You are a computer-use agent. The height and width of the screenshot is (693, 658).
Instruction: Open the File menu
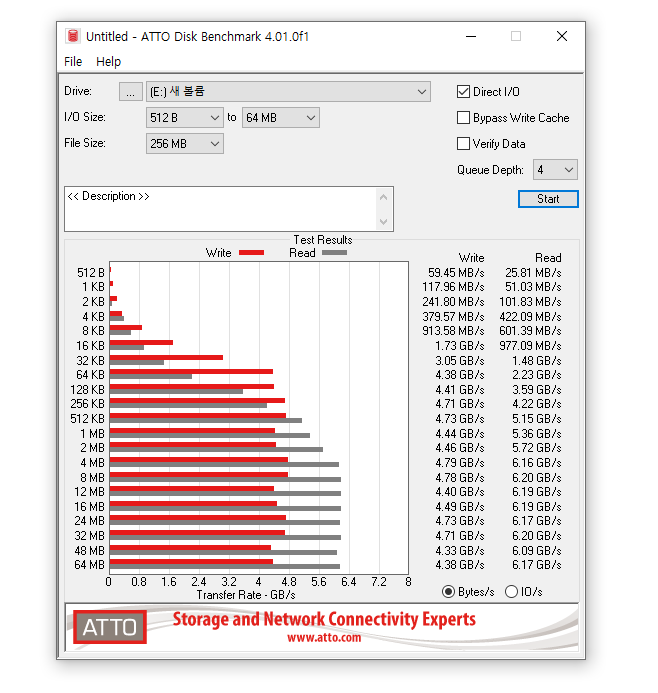(x=73, y=61)
